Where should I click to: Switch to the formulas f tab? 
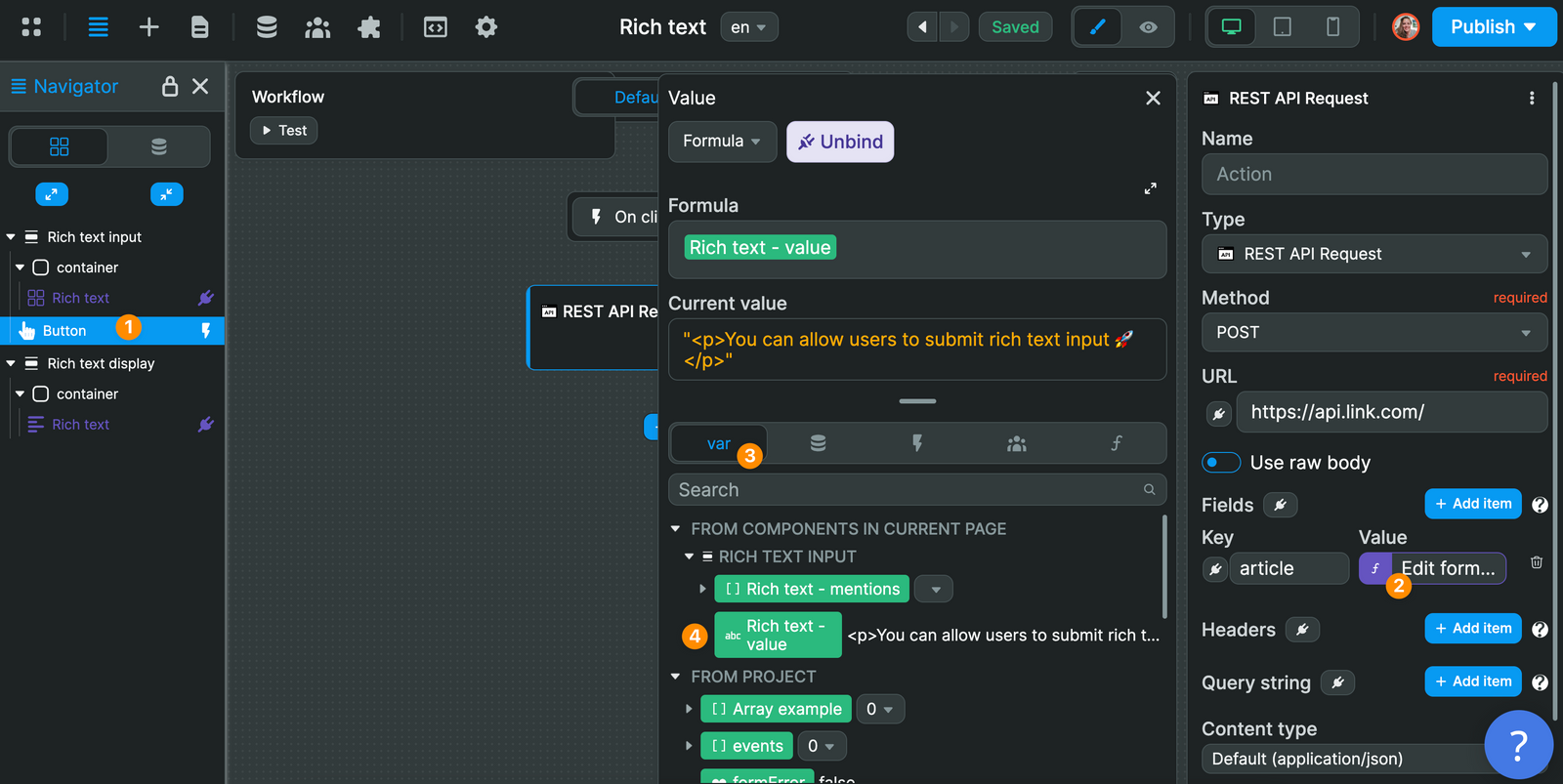click(1116, 444)
